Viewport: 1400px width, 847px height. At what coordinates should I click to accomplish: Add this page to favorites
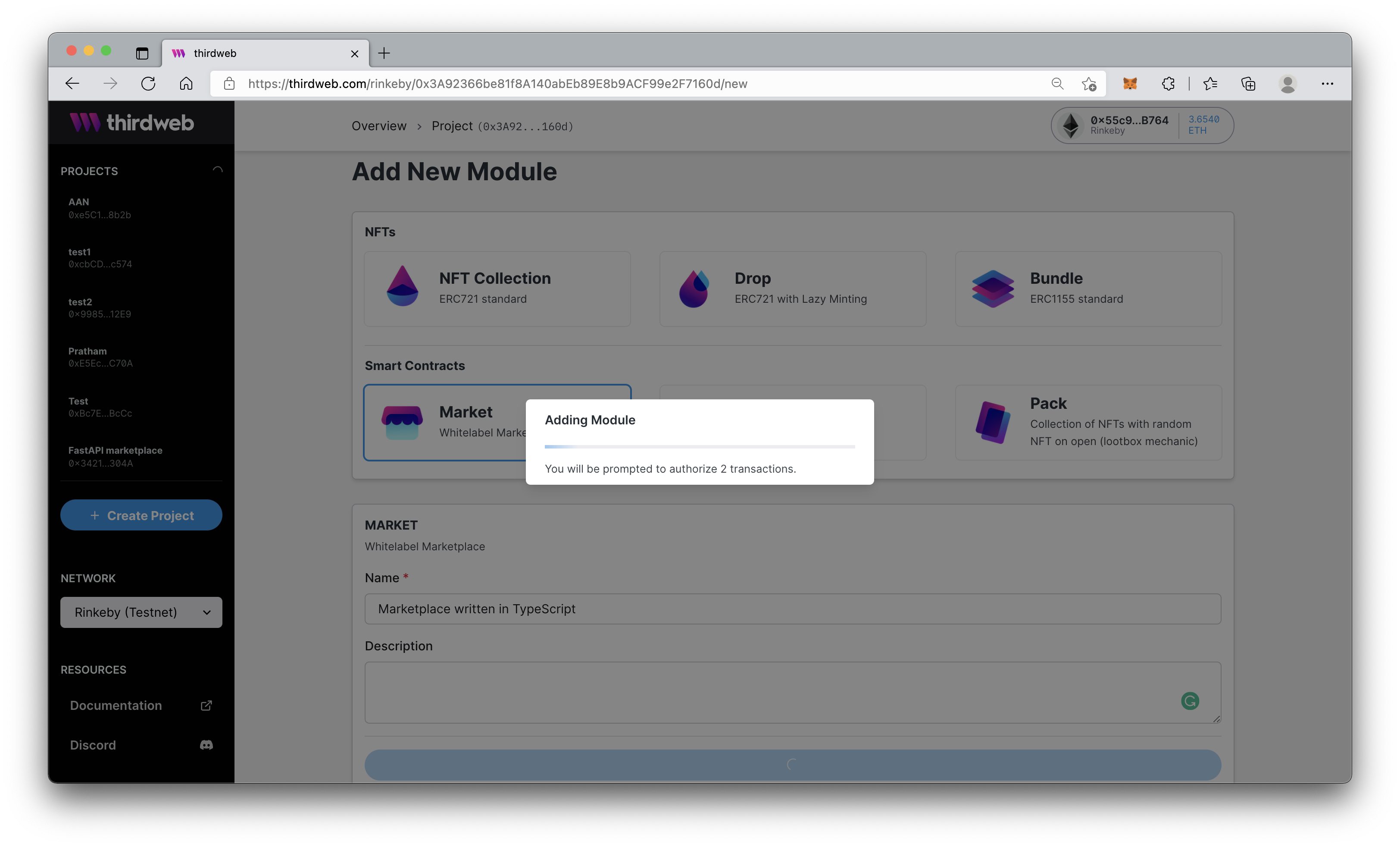[x=1089, y=84]
